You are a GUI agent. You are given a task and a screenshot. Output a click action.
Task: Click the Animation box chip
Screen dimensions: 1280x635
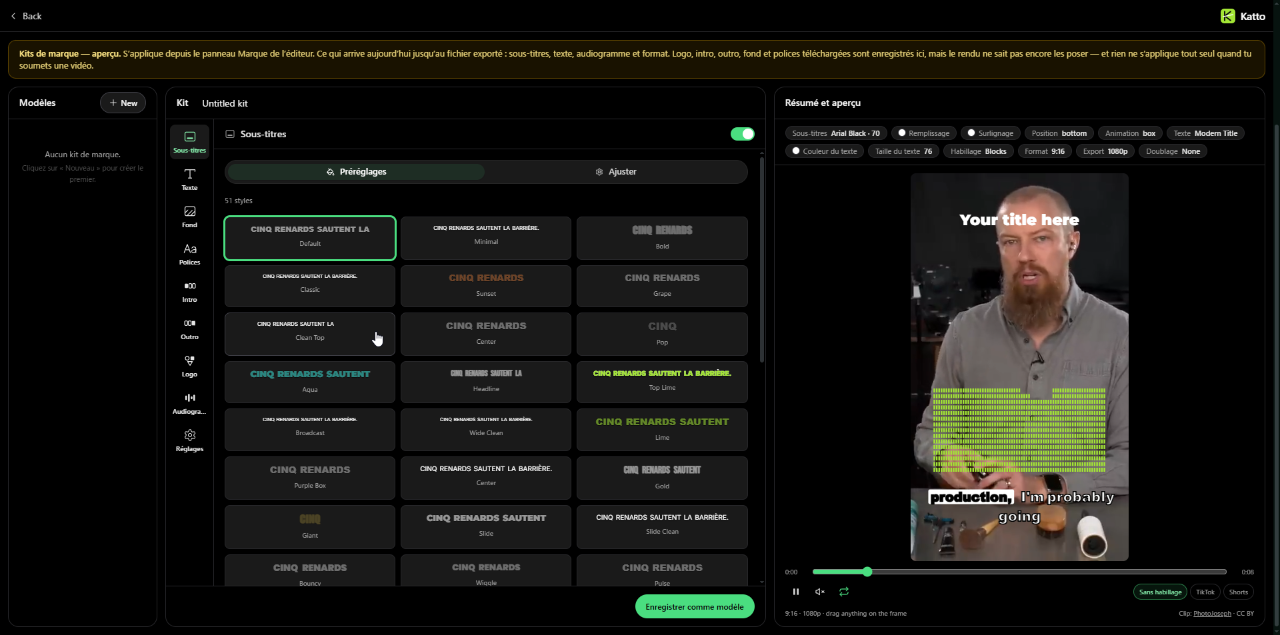click(1130, 133)
